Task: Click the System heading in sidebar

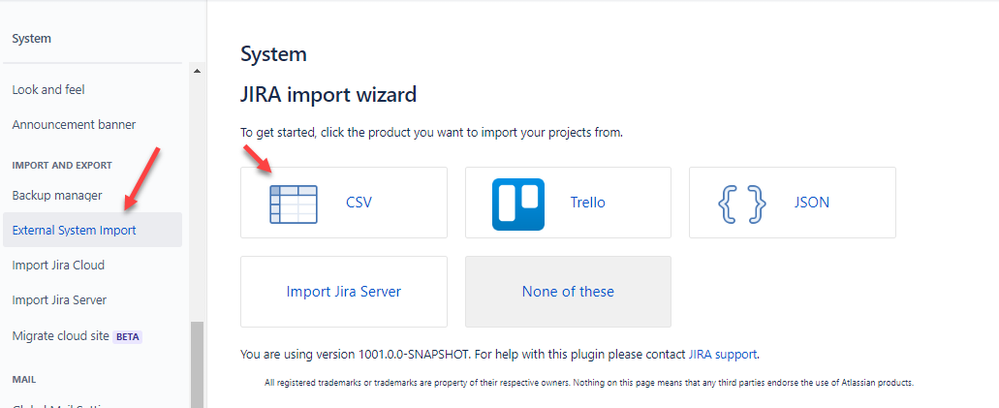Action: pos(31,39)
